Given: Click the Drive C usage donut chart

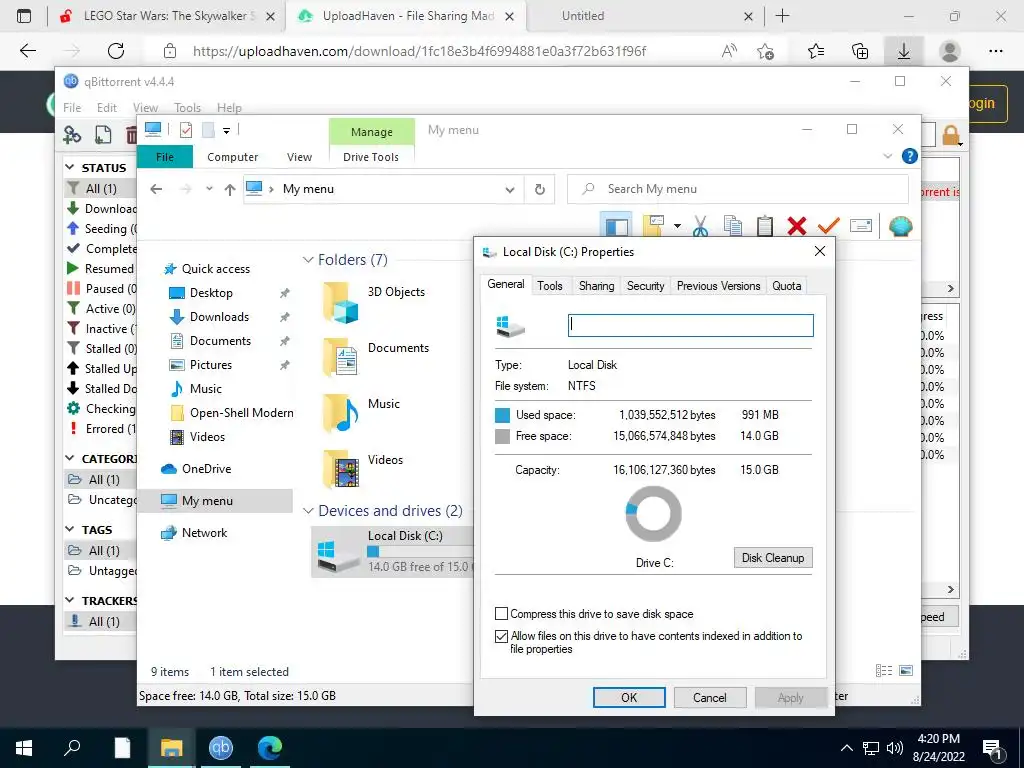Looking at the screenshot, I should coord(653,514).
